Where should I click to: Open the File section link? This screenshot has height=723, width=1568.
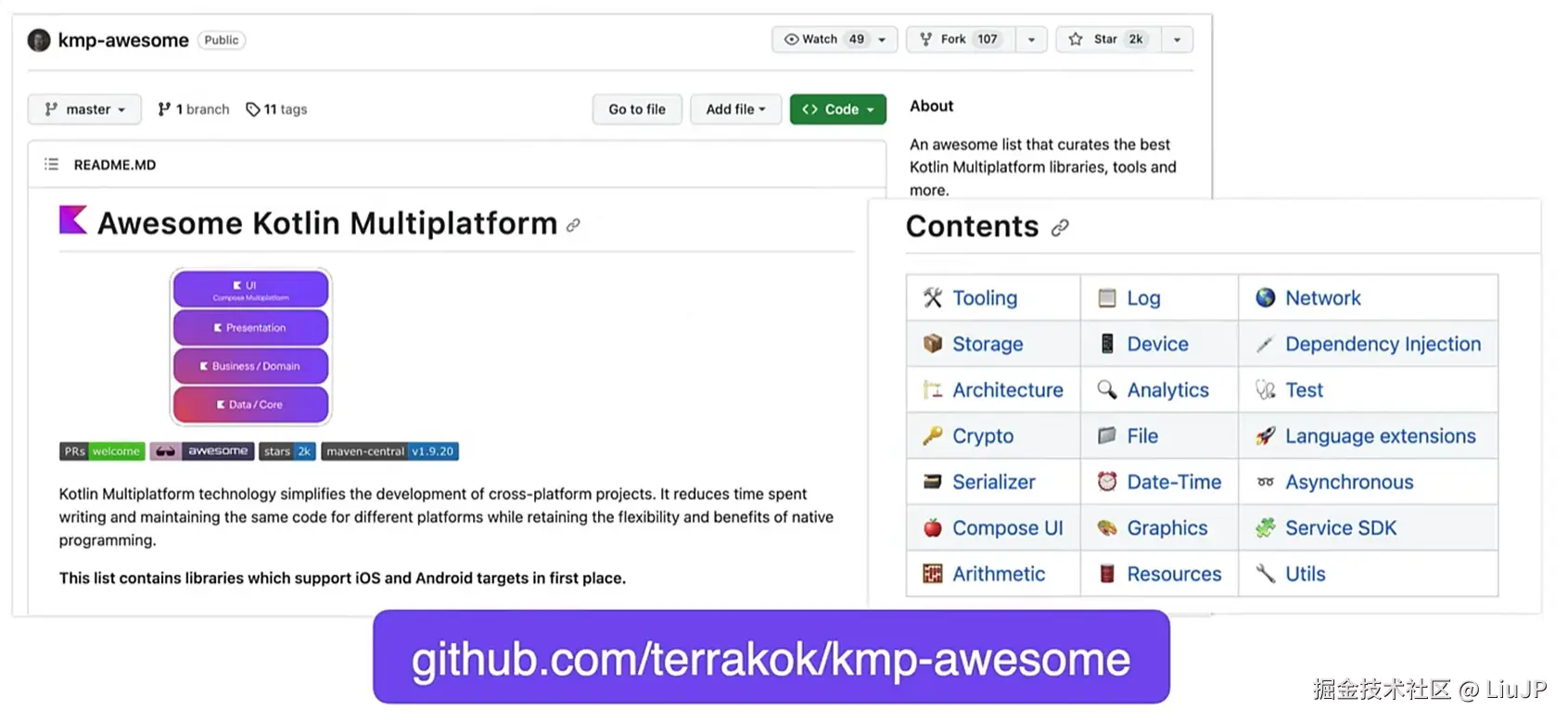coord(1142,436)
